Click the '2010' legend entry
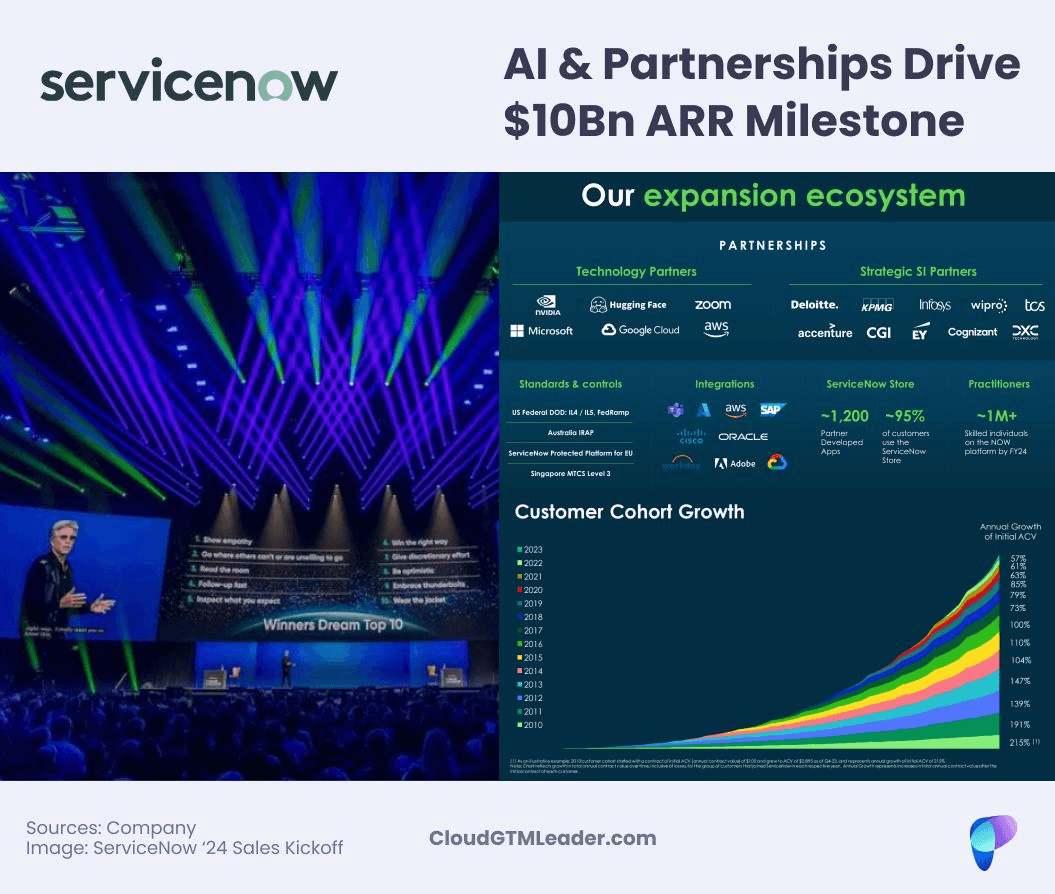Image resolution: width=1055 pixels, height=894 pixels. (530, 724)
